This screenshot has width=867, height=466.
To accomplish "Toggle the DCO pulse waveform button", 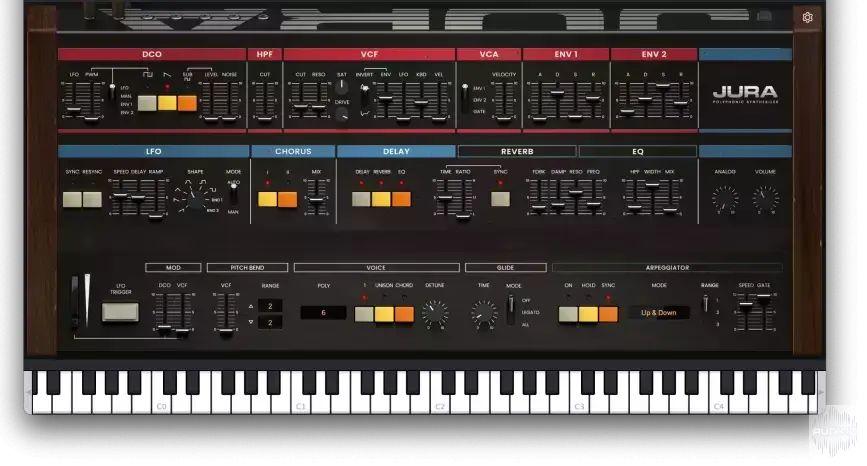I will 147,103.
